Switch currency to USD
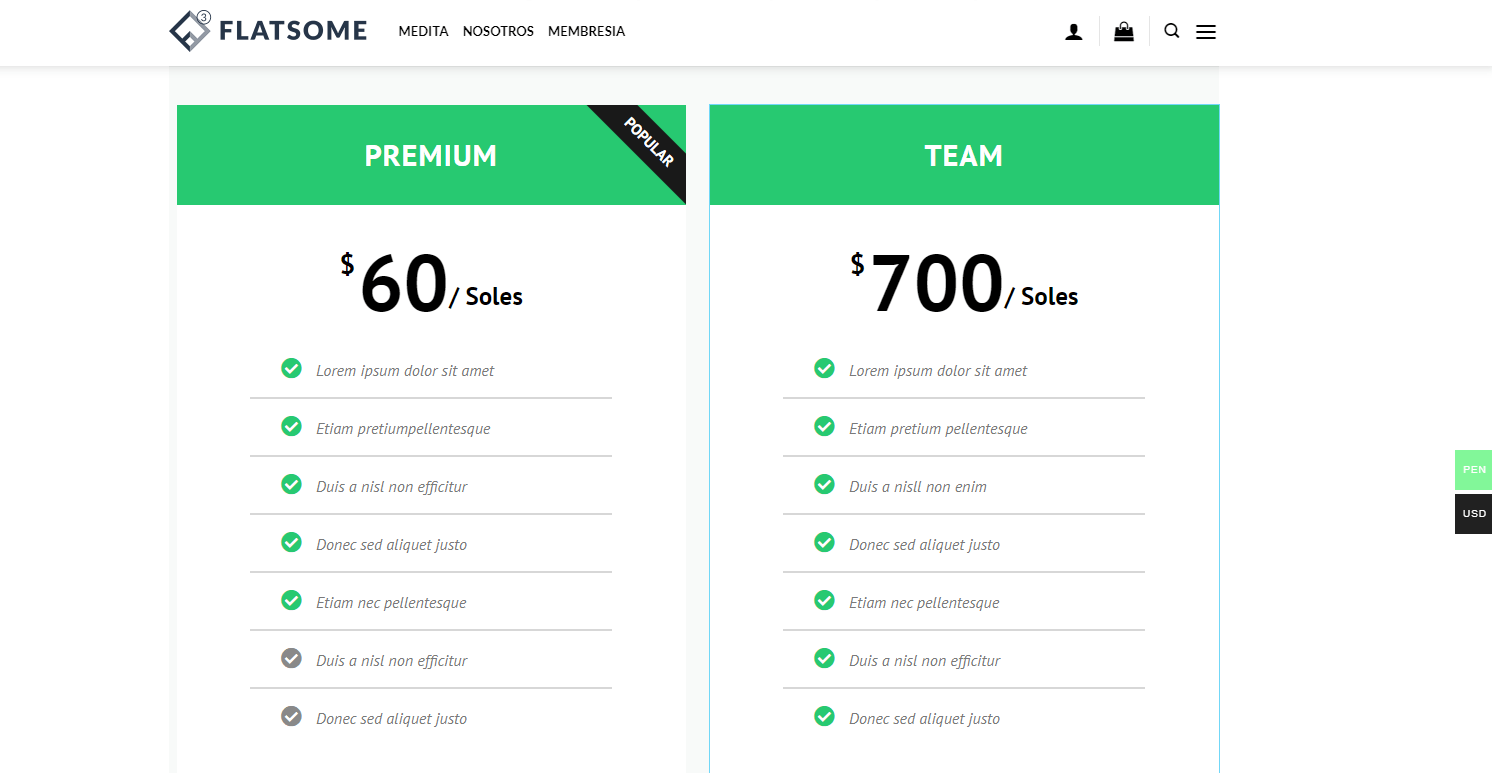This screenshot has height=773, width=1492. tap(1473, 514)
